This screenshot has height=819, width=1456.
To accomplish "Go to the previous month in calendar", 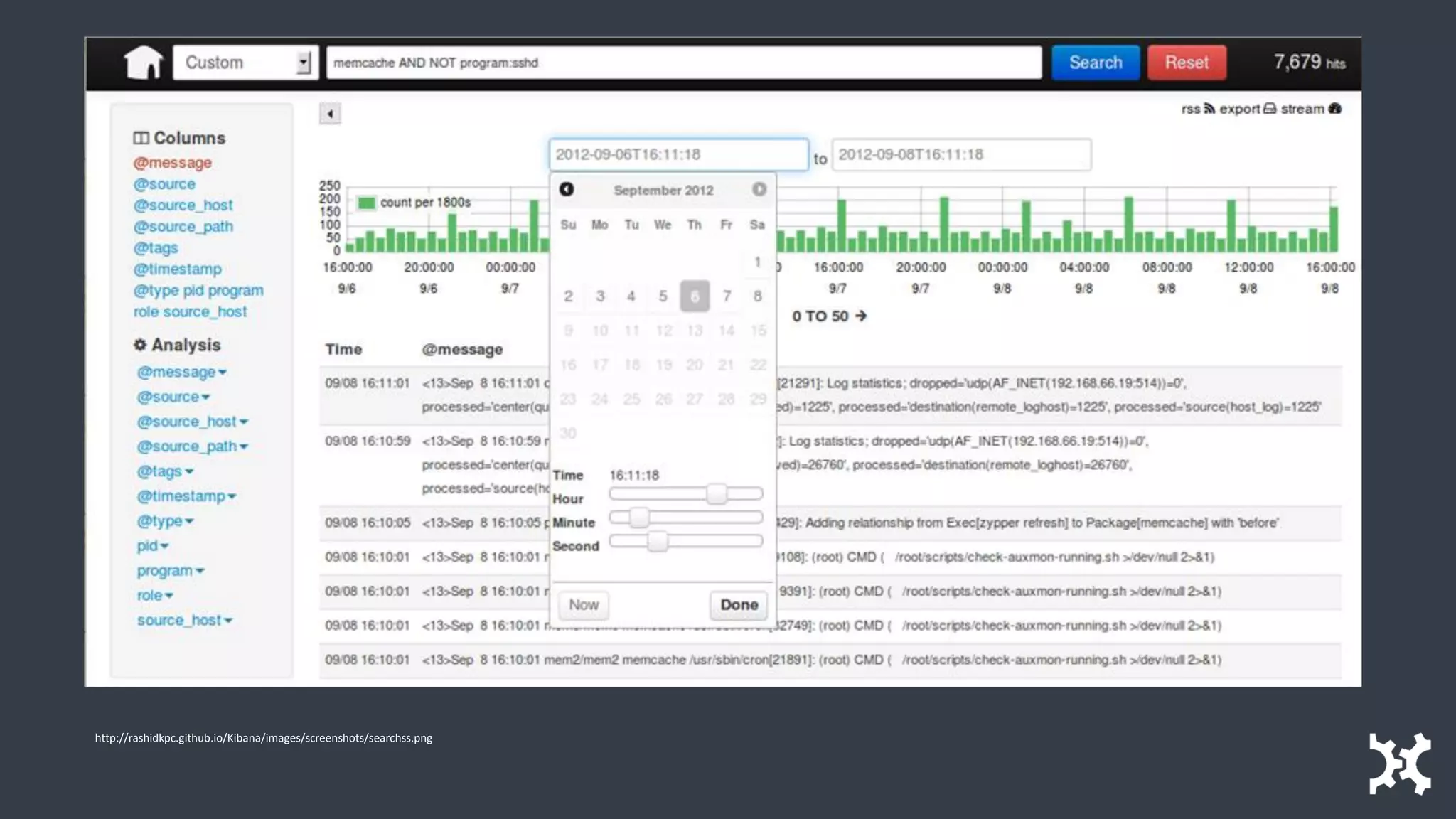I will (567, 189).
